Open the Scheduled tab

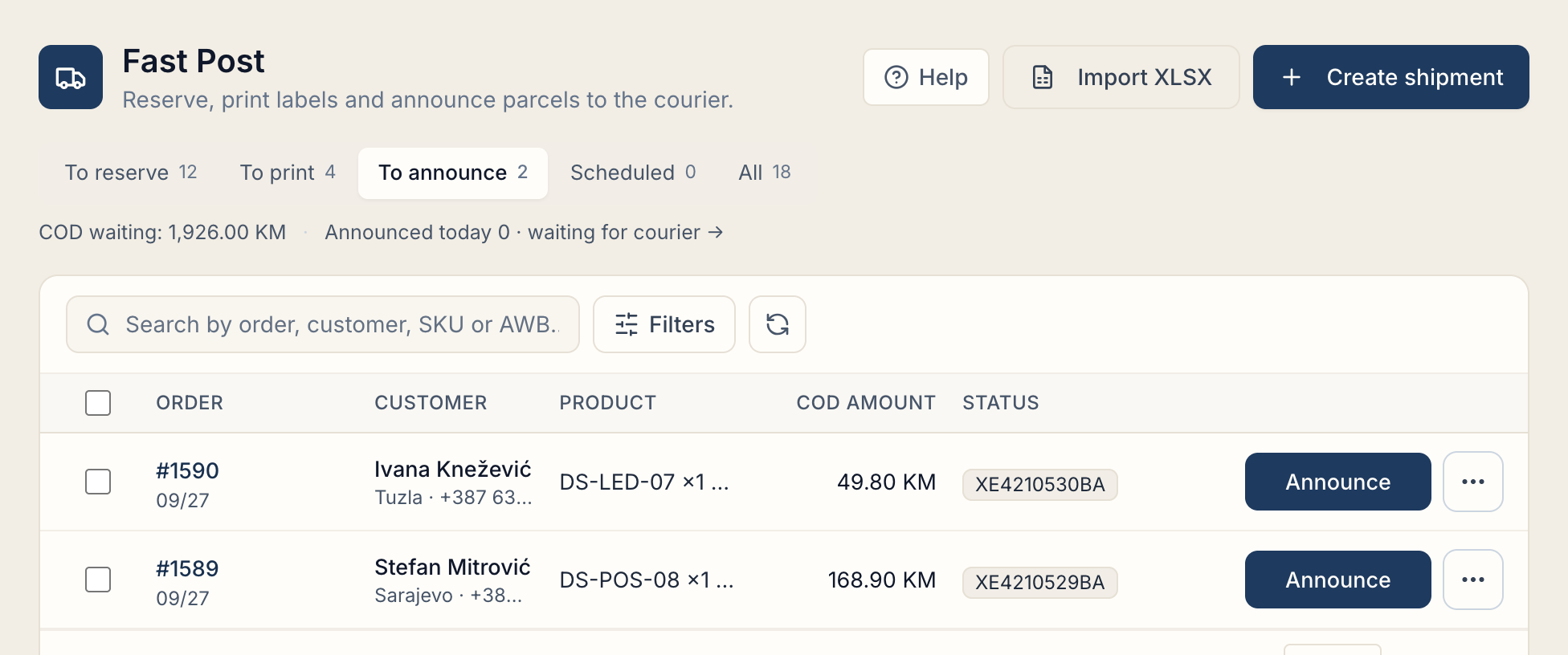633,173
